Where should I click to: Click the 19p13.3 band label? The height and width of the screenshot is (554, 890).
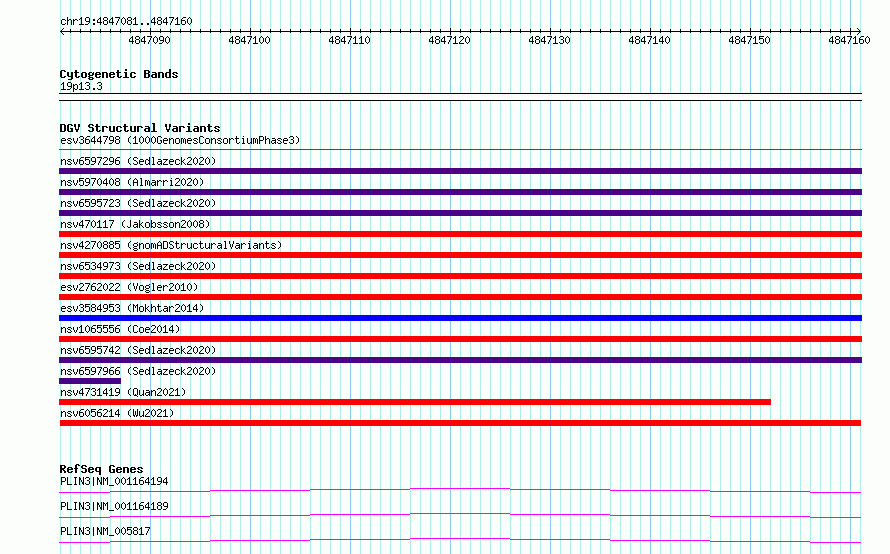81,86
